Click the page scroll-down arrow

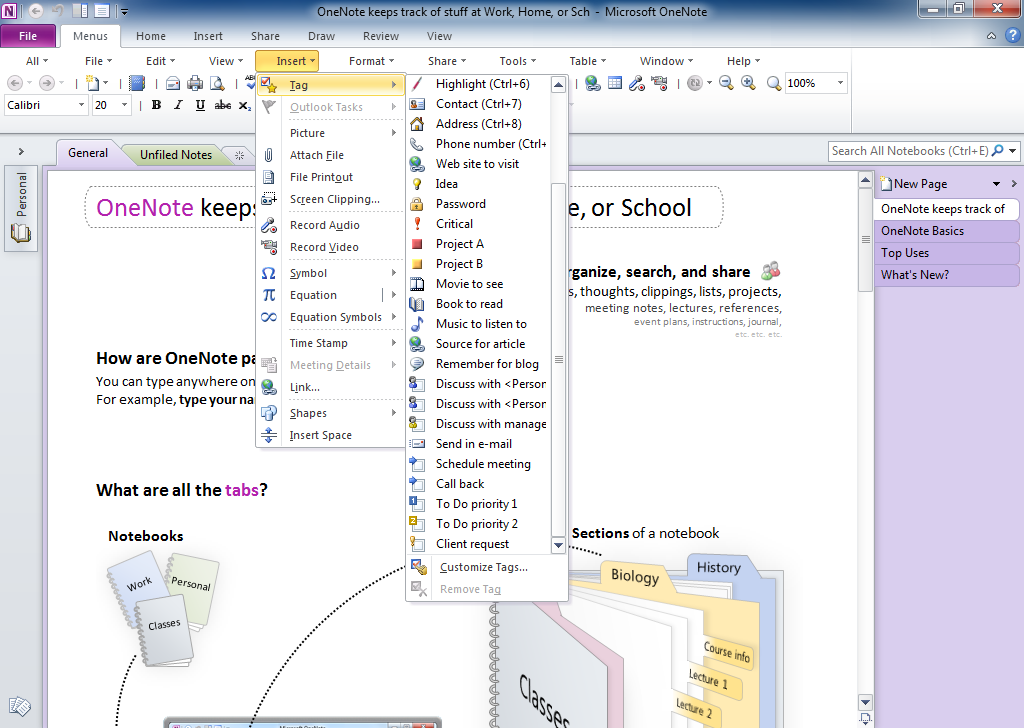click(865, 703)
